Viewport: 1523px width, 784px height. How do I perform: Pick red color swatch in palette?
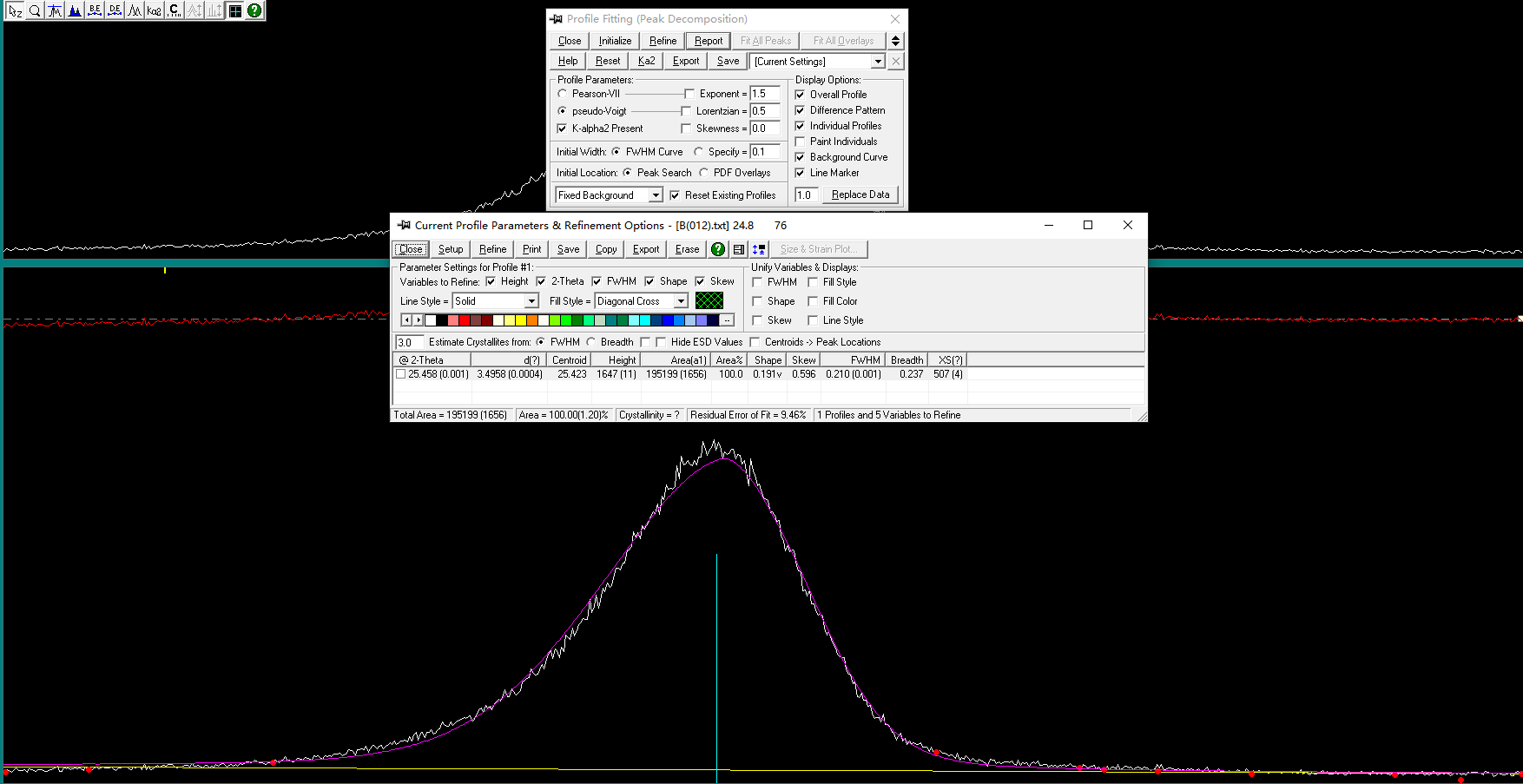click(465, 320)
